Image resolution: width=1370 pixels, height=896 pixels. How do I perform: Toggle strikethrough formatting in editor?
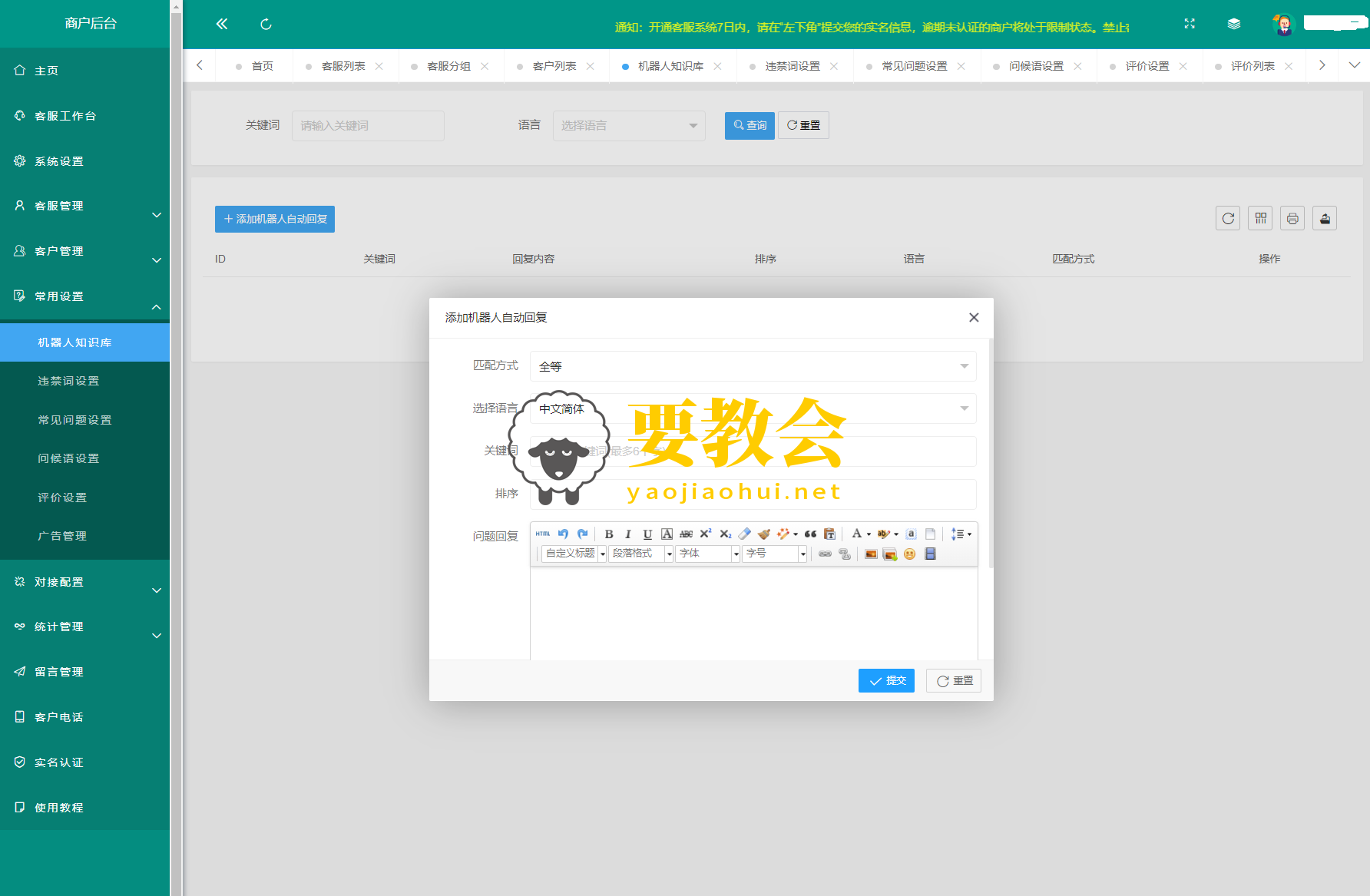[686, 534]
